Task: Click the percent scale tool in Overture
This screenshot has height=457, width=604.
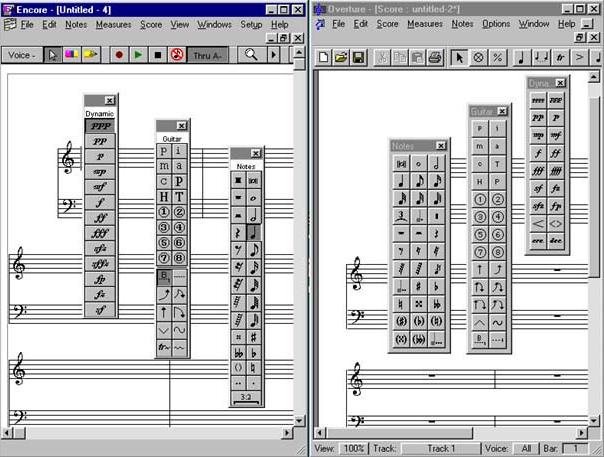Action: point(497,57)
